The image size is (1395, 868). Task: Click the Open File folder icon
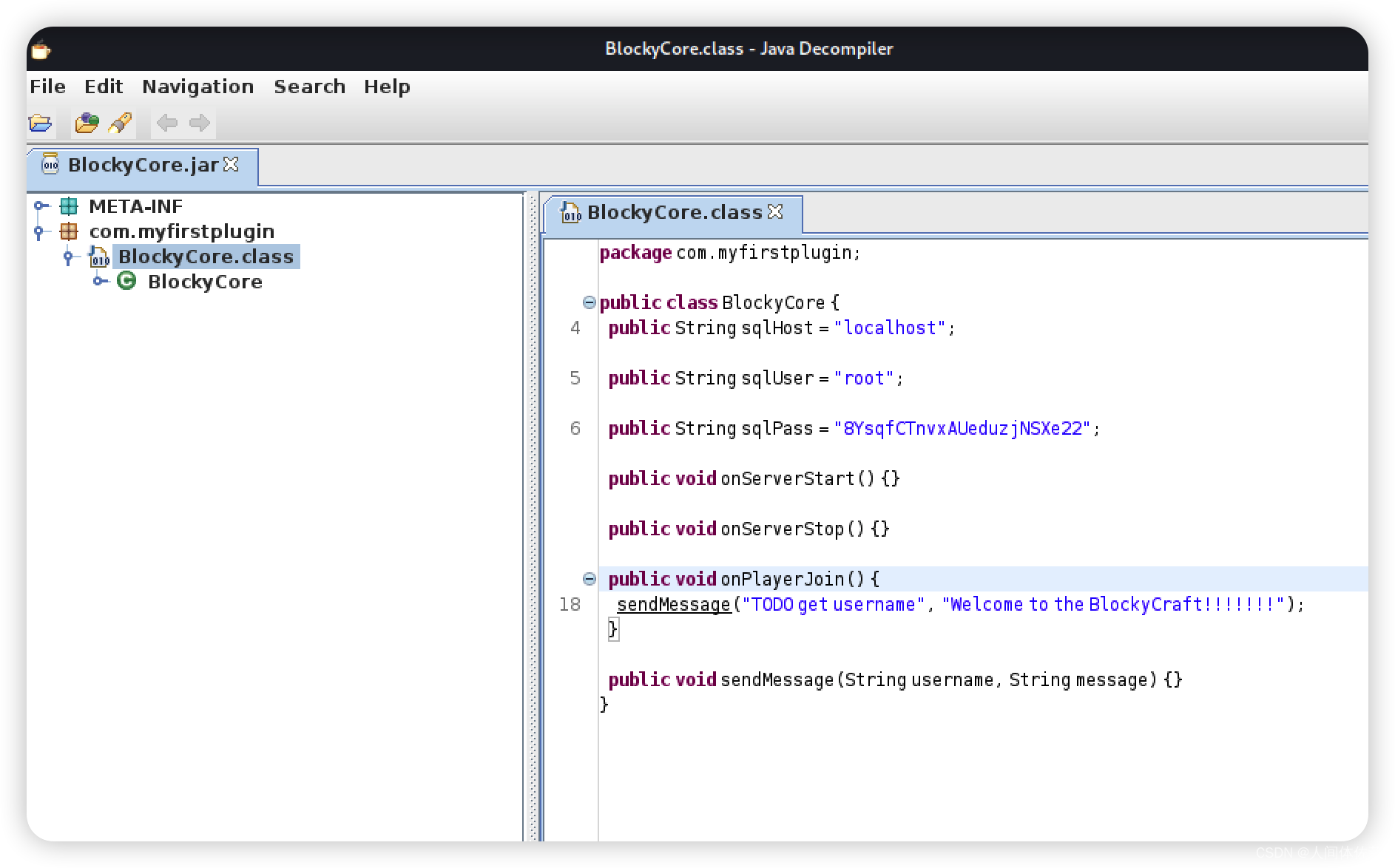point(41,123)
